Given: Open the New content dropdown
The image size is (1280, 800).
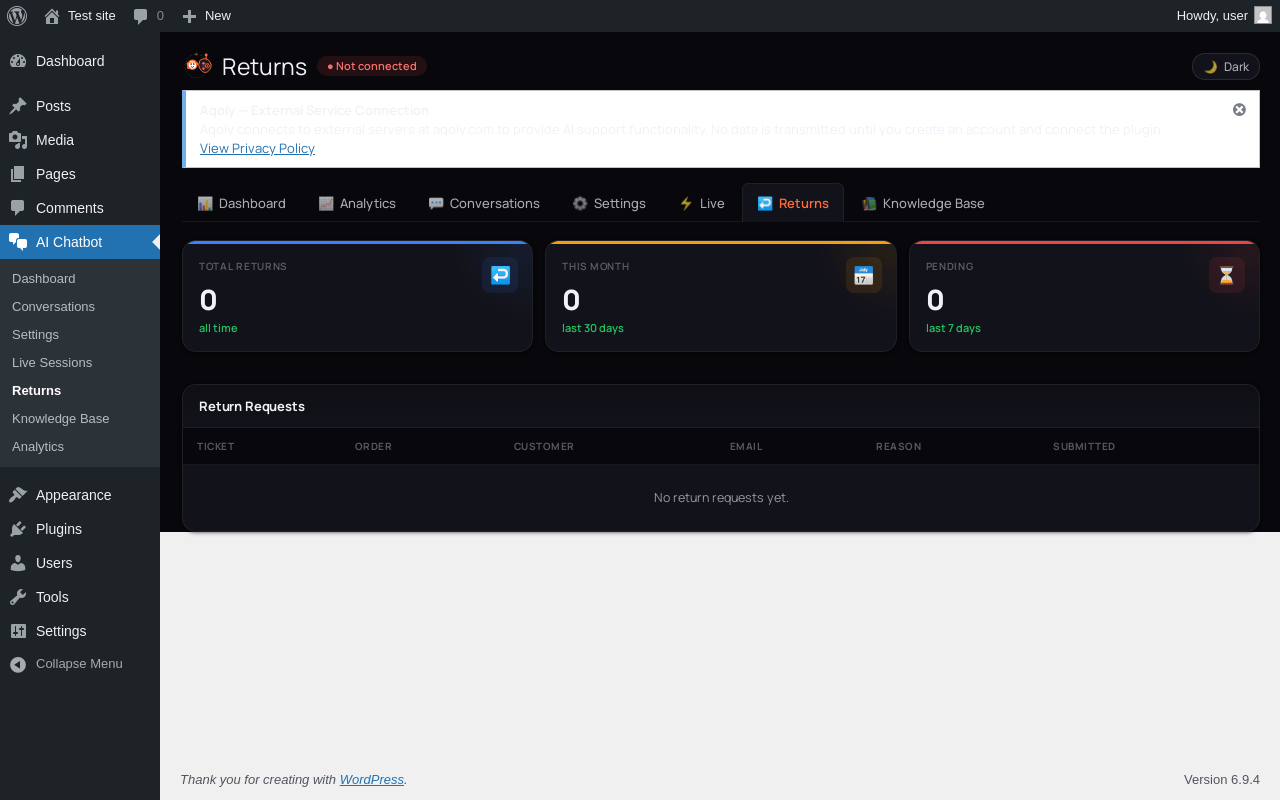Looking at the screenshot, I should click(206, 16).
